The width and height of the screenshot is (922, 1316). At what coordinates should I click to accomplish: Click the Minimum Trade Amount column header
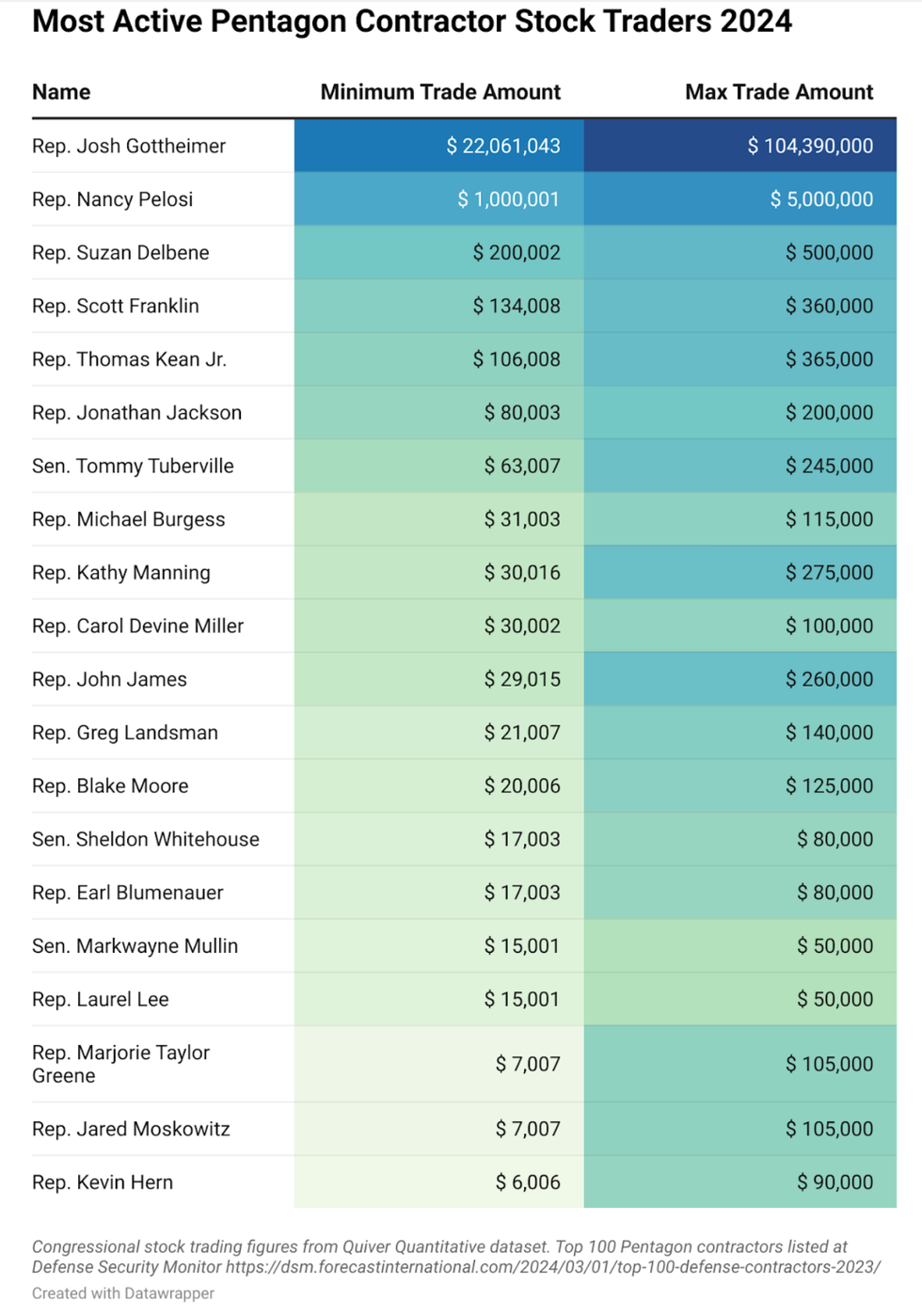[x=440, y=92]
